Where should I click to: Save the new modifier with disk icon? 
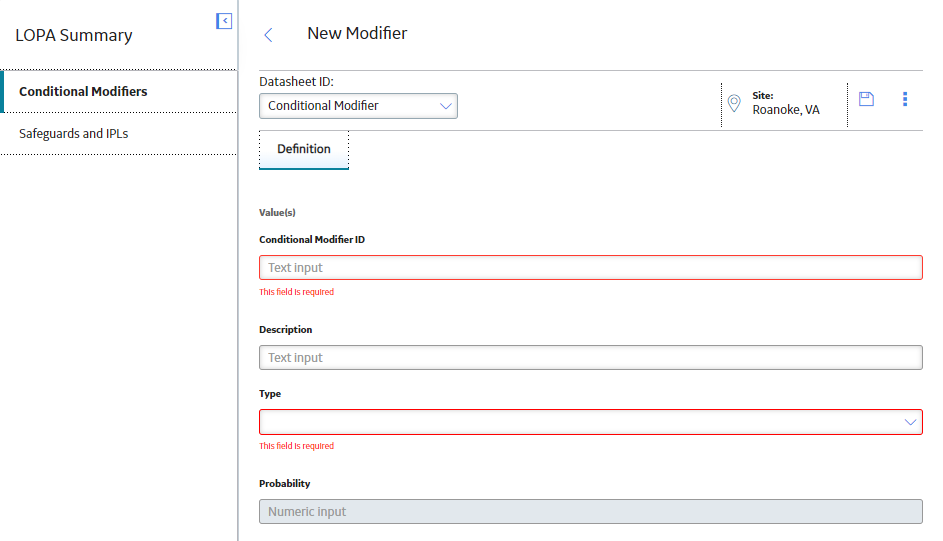tap(866, 99)
